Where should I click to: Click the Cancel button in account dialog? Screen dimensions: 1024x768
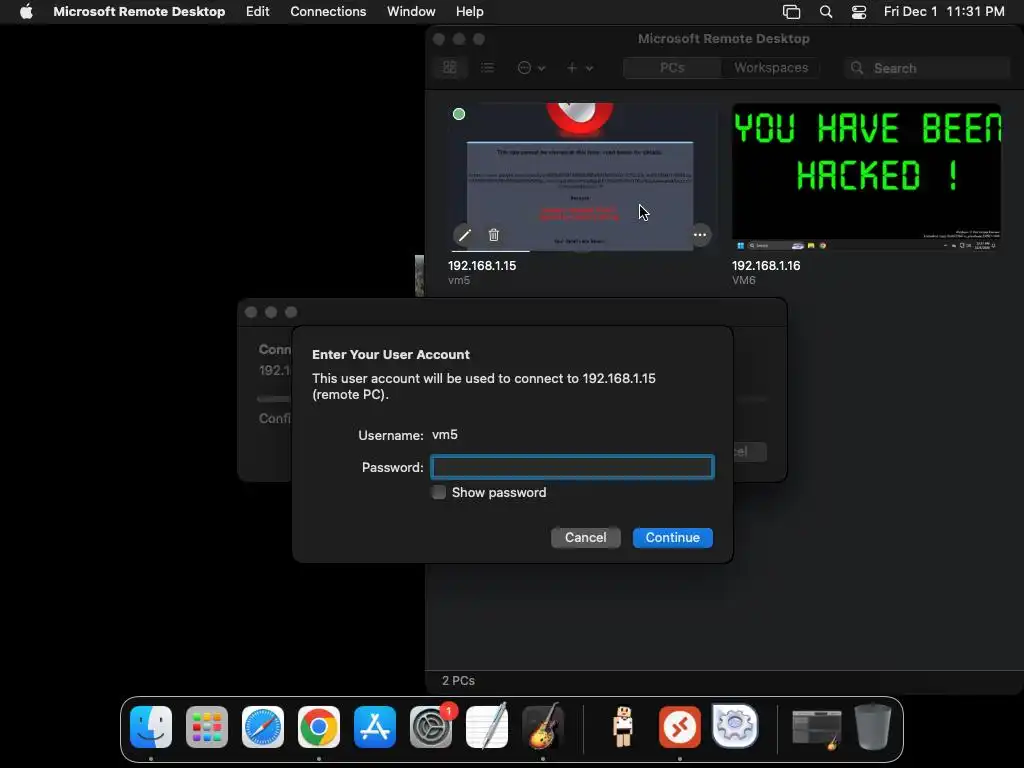coord(585,537)
